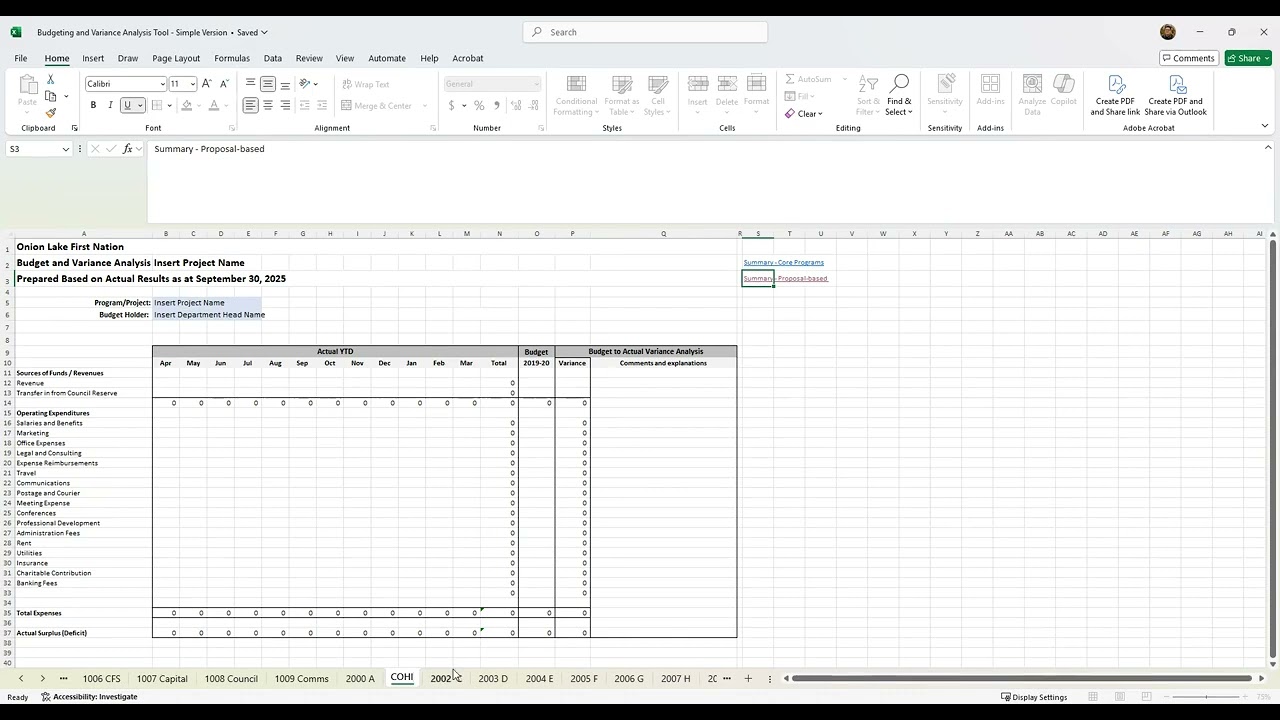Open the Calibri font name dropdown

[162, 84]
